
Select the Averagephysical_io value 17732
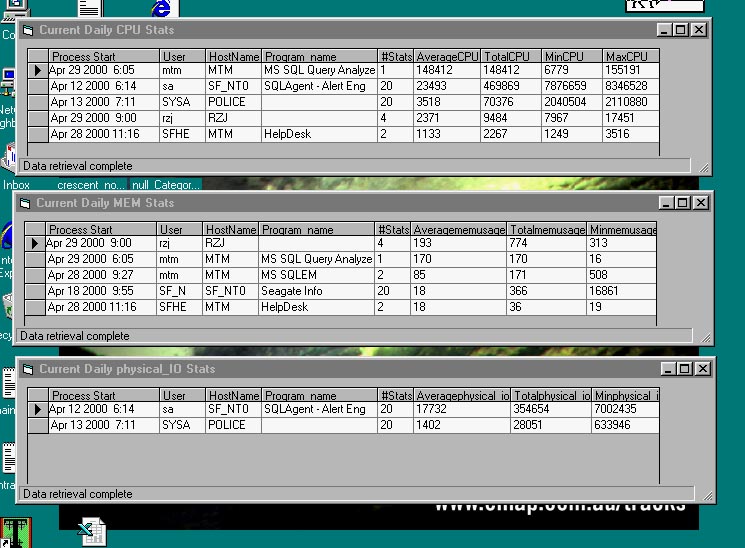pos(462,409)
